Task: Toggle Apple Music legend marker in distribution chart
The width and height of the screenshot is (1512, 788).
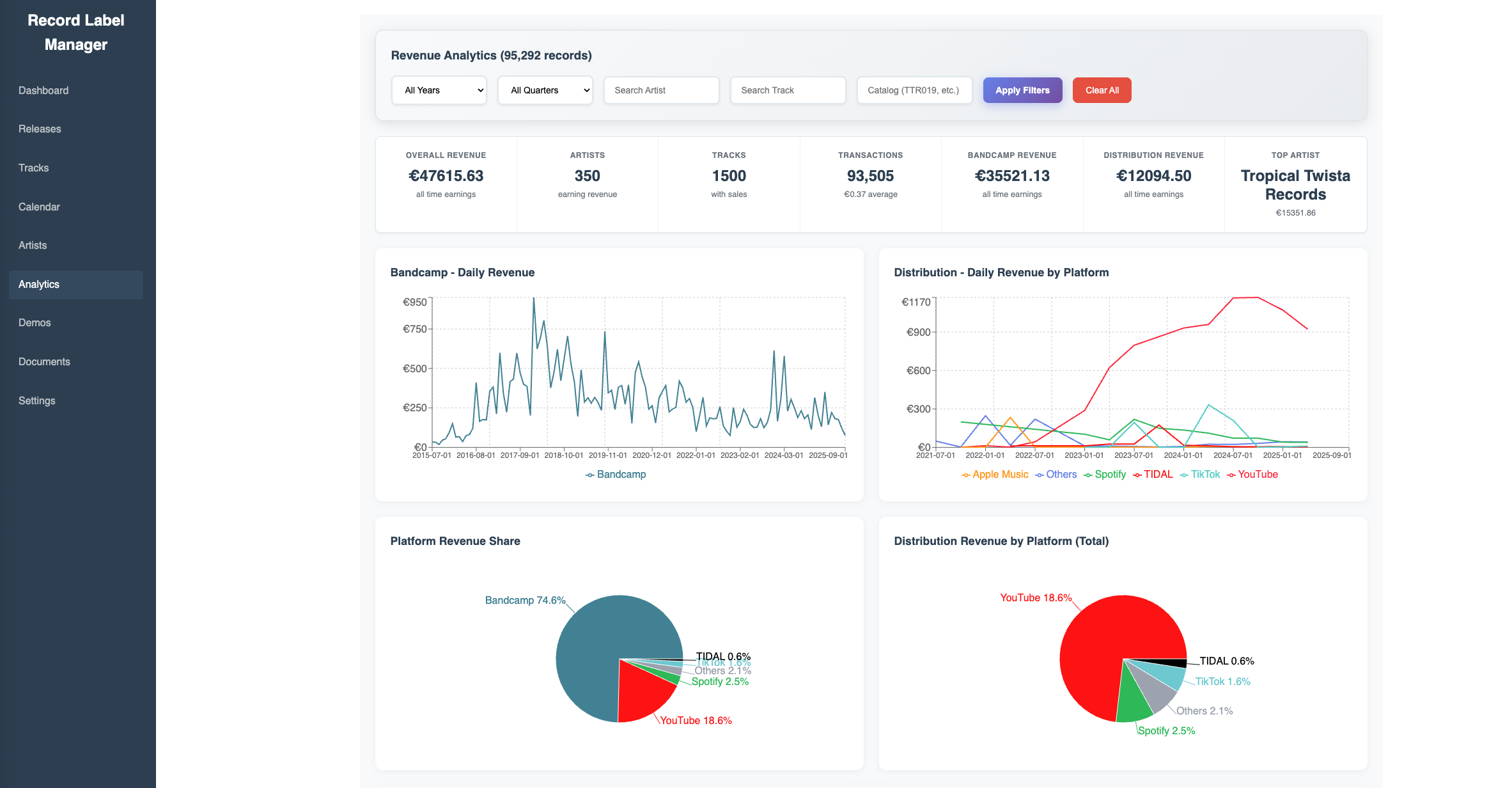Action: (965, 475)
